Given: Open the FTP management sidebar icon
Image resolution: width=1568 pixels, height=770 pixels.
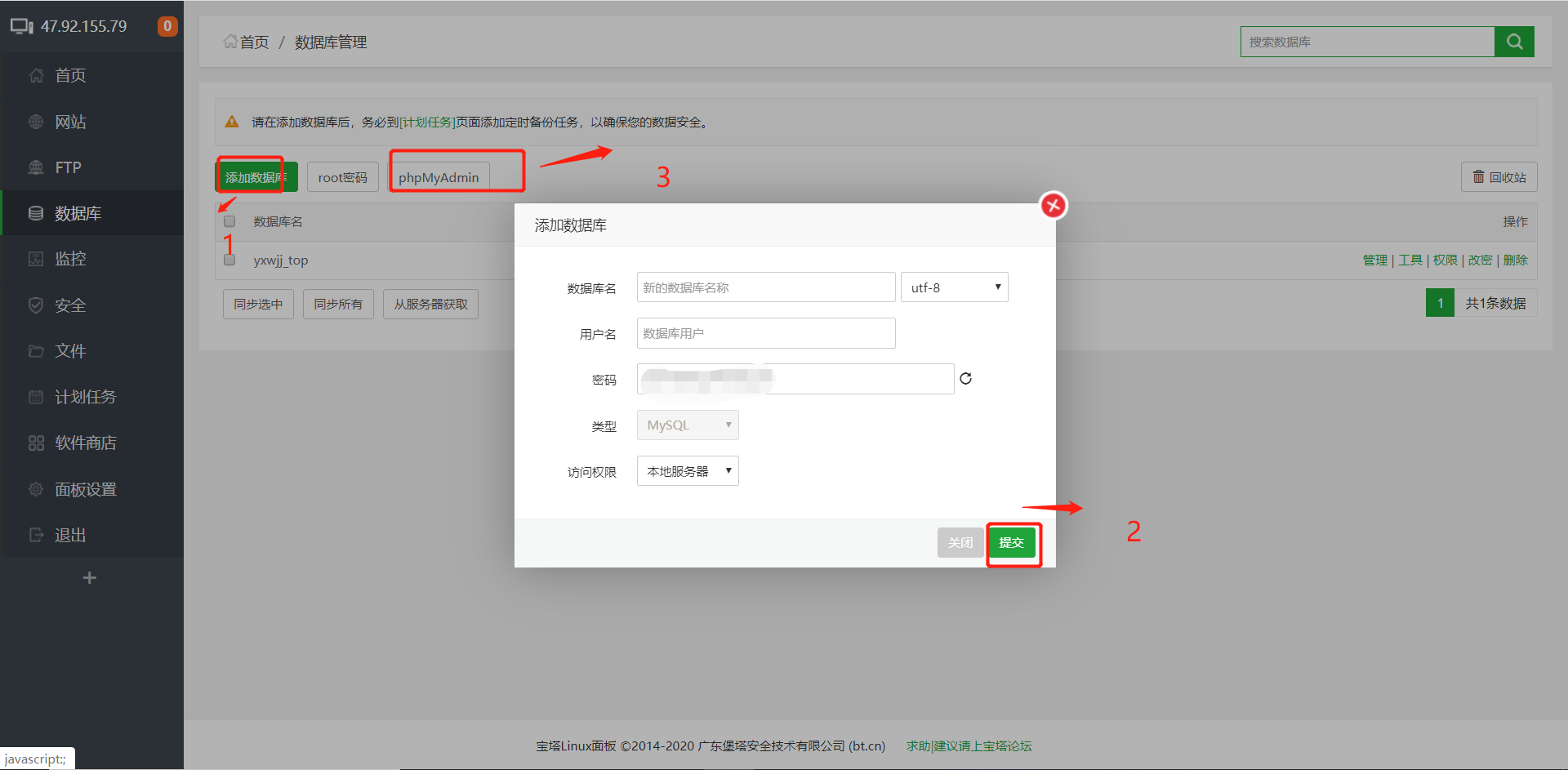Looking at the screenshot, I should 36,167.
